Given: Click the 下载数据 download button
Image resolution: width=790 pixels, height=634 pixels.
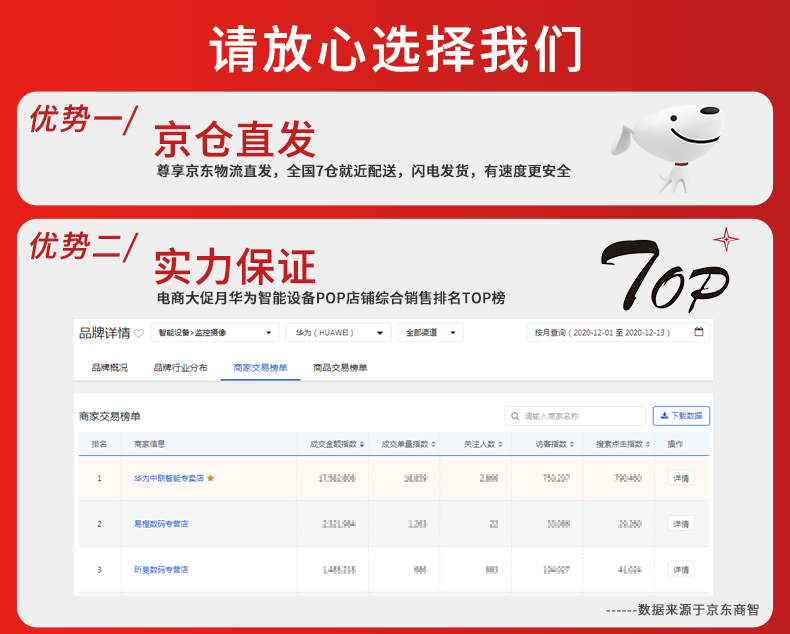Looking at the screenshot, I should pyautogui.click(x=681, y=416).
